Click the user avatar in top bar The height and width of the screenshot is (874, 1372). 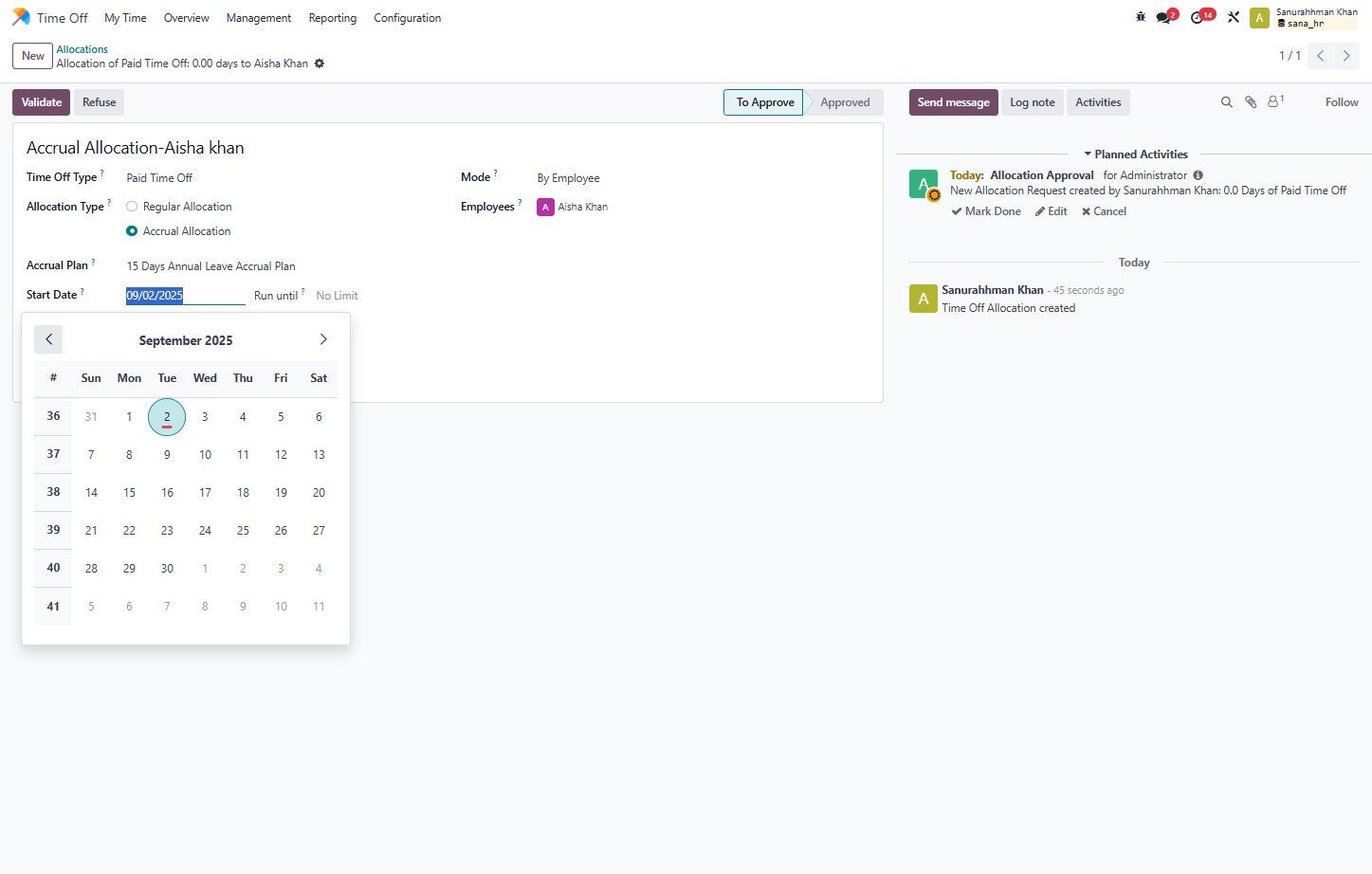1259,18
